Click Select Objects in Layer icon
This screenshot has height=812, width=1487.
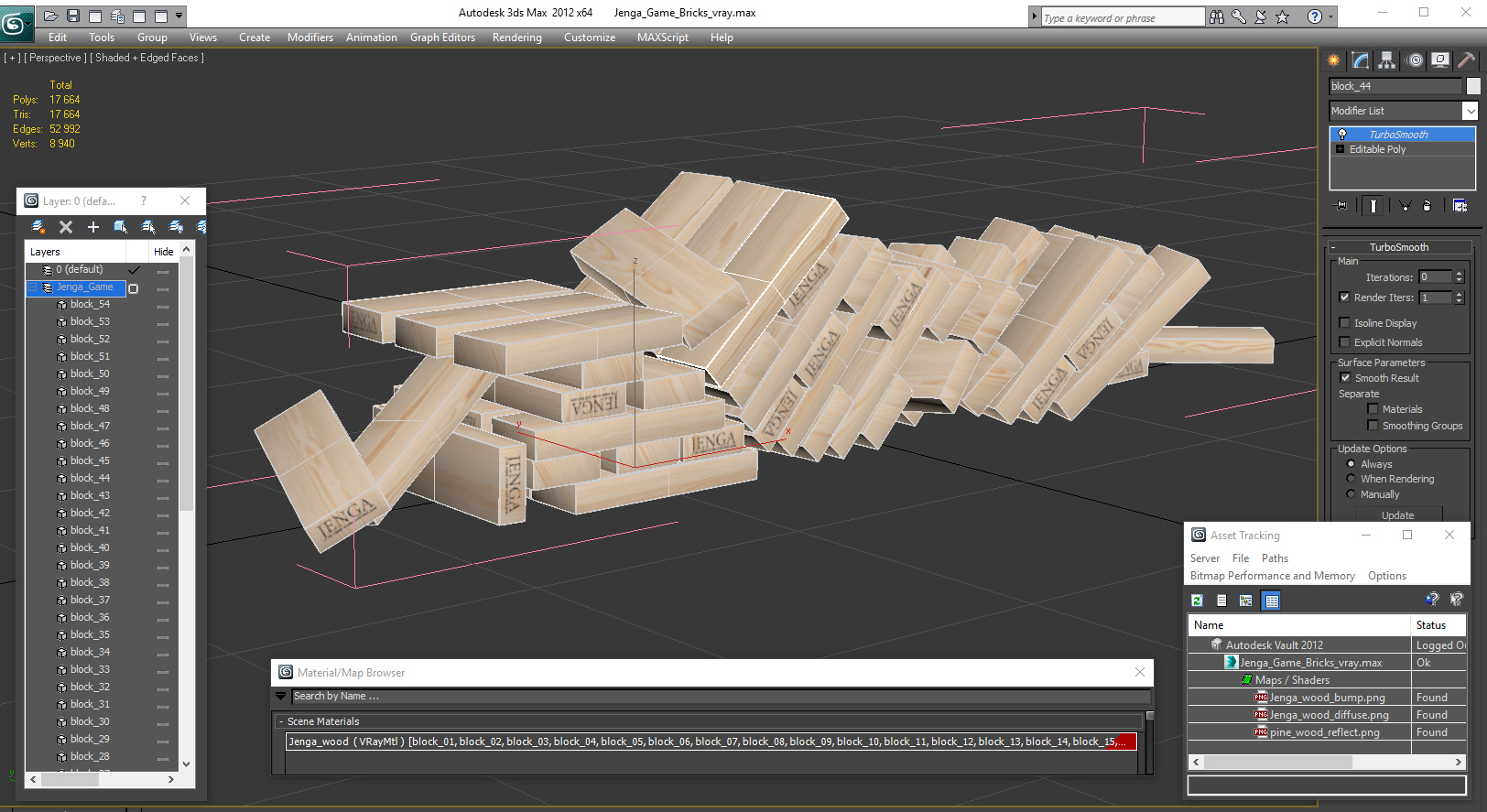(x=120, y=227)
